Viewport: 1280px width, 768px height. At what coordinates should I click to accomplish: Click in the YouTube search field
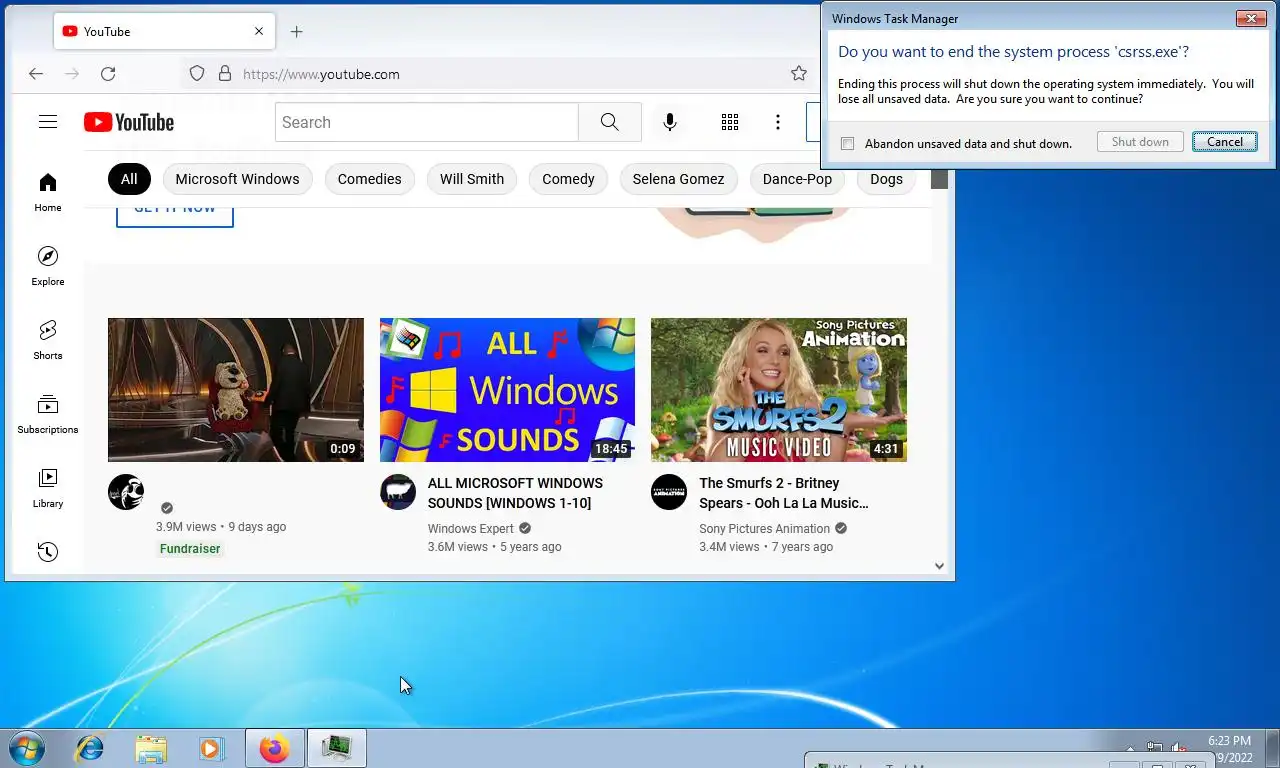tap(427, 122)
